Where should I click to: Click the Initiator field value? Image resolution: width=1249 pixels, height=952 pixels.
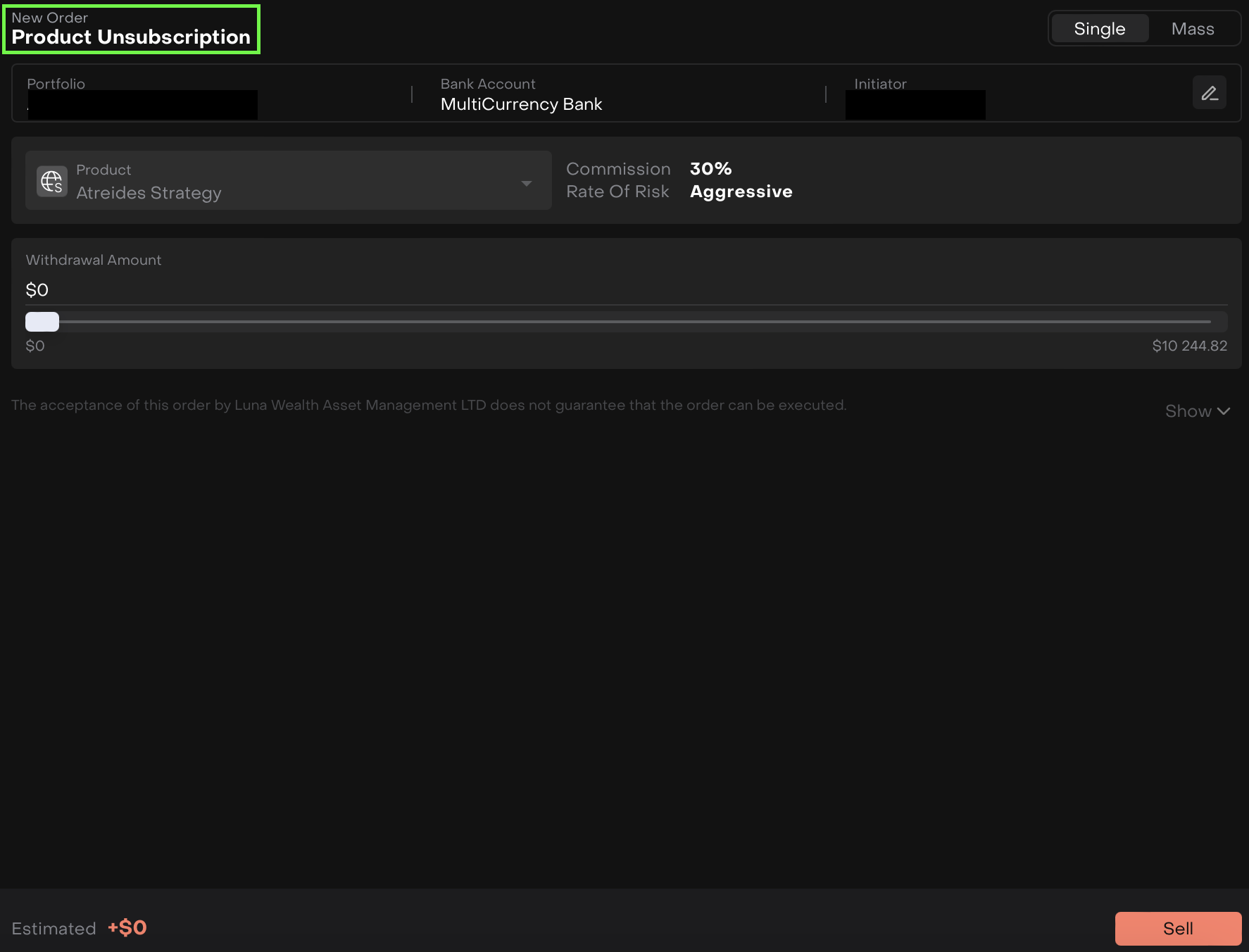pyautogui.click(x=915, y=105)
